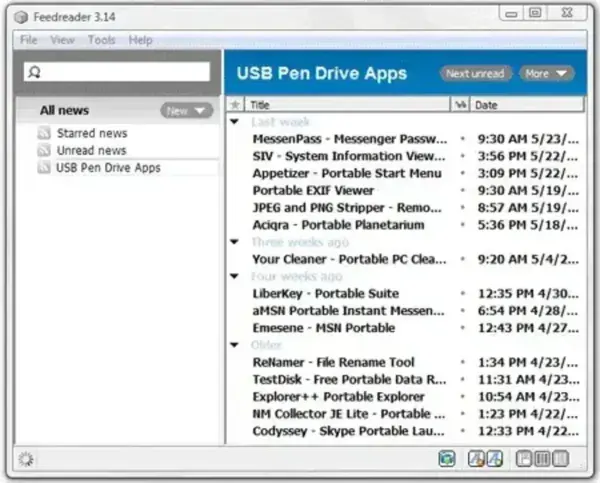The image size is (600, 483).
Task: Click the rightmost layout view icon in status bar
Action: pos(561,458)
